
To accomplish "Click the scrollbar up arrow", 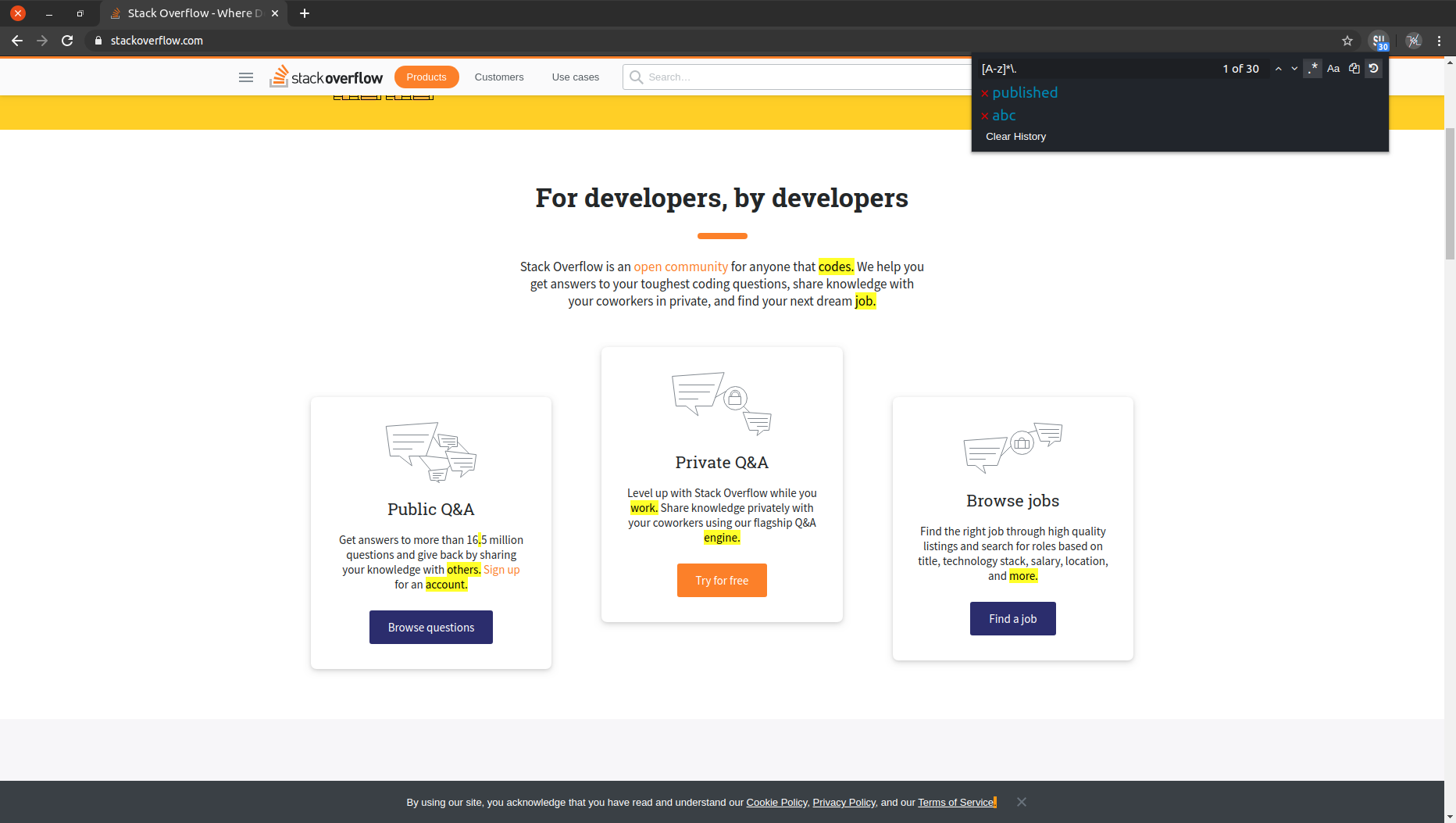I will click(1450, 63).
